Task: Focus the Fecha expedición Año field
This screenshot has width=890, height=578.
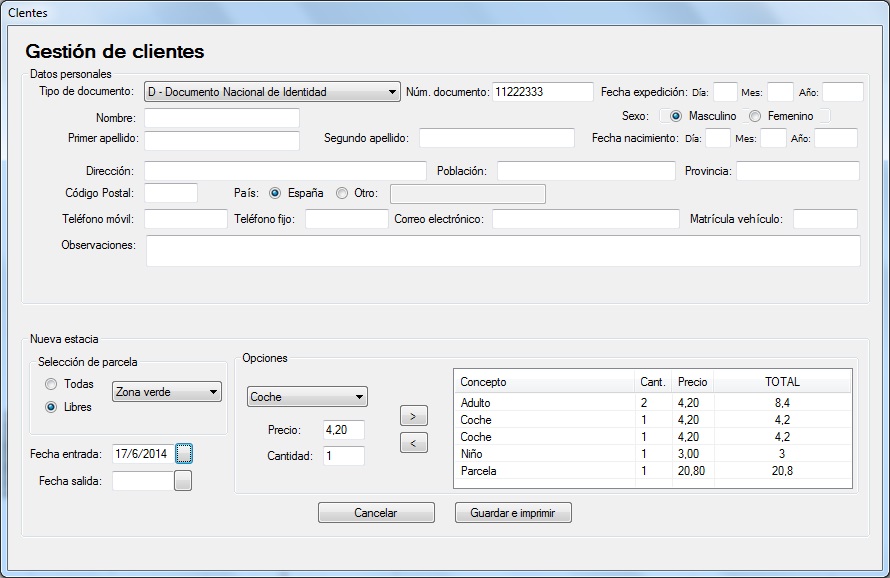Action: 843,92
